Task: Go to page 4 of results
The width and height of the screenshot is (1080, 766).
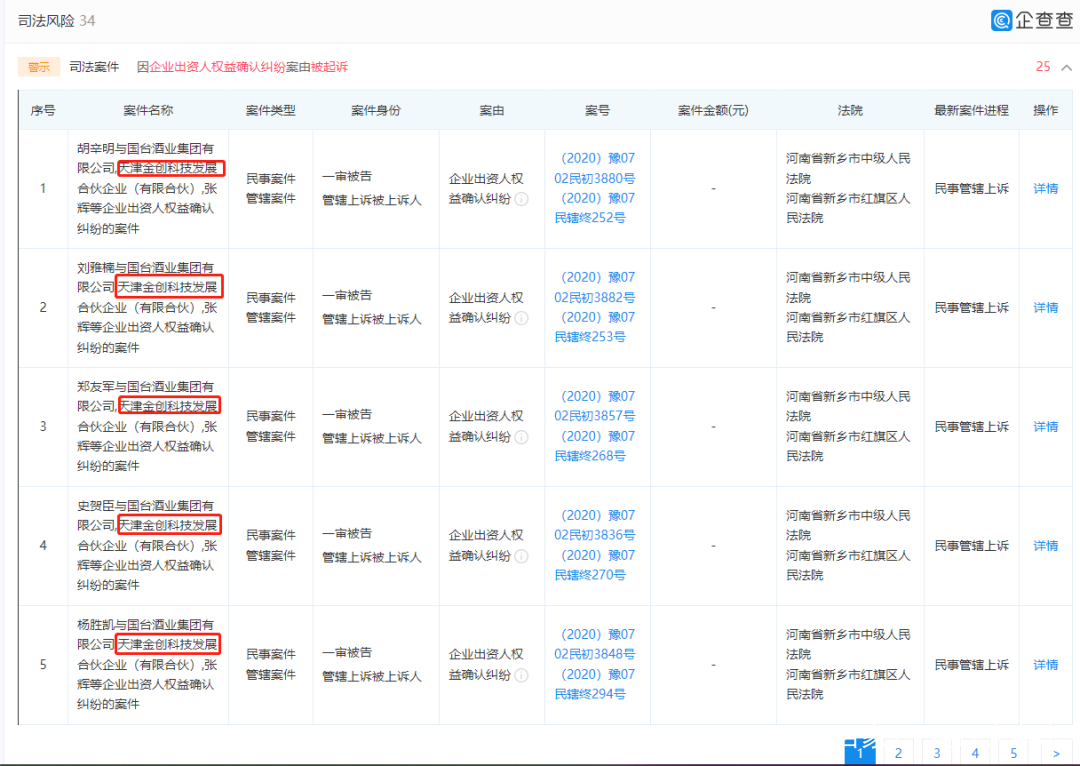Action: click(x=975, y=753)
